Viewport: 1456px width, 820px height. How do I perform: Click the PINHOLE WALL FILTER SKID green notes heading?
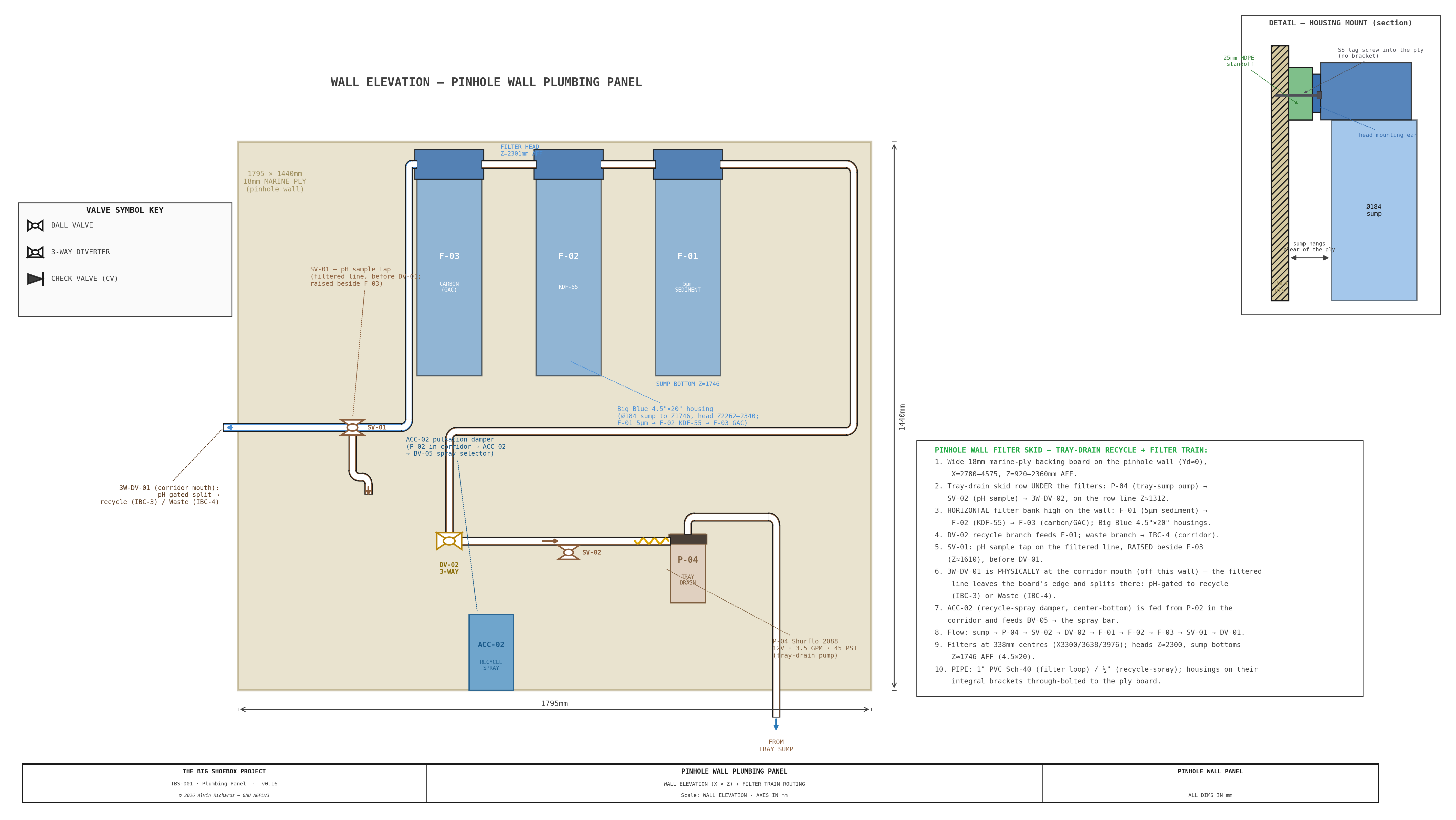coord(1071,450)
